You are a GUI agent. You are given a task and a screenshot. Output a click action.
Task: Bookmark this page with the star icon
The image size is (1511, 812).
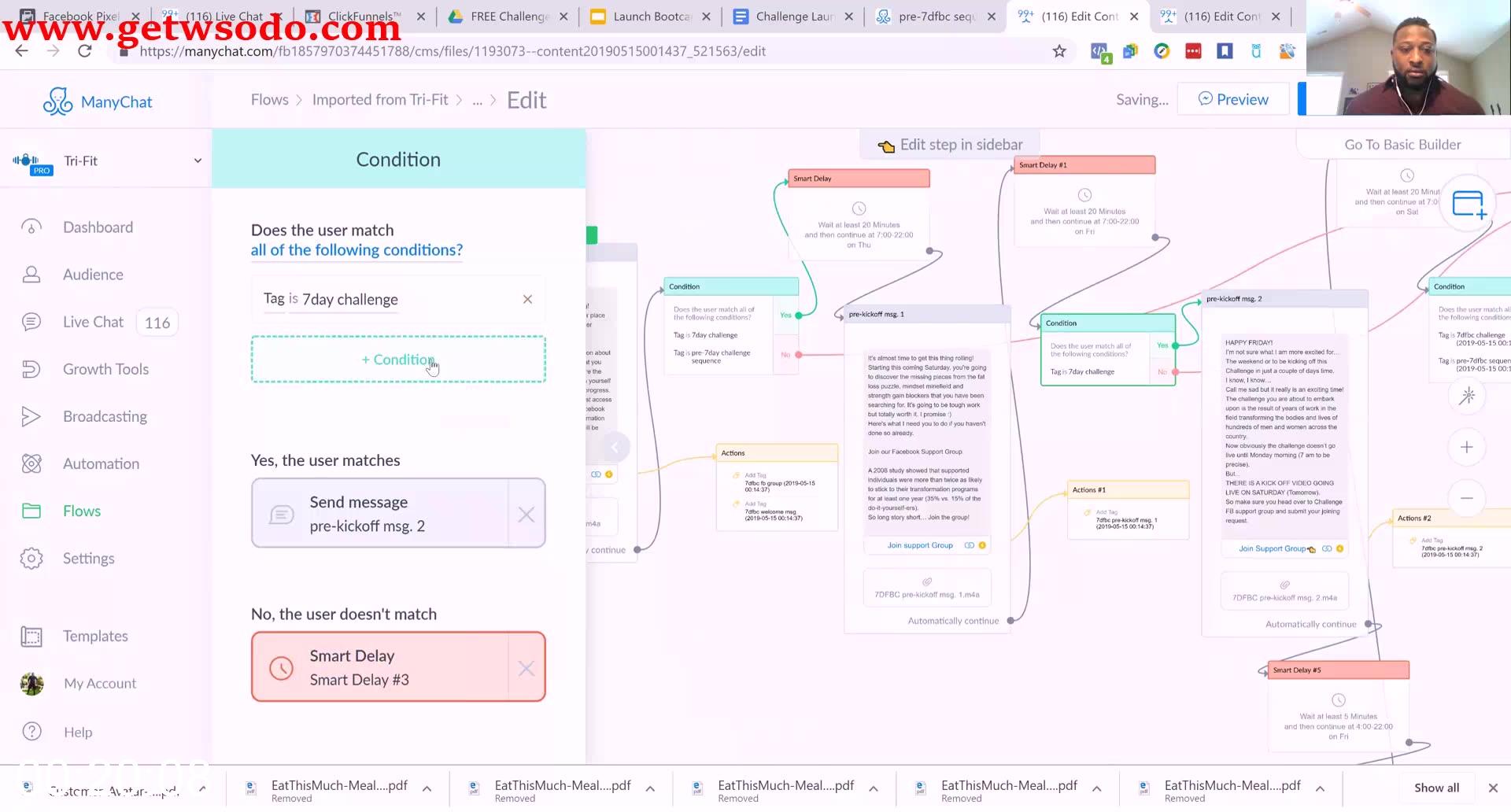coord(1059,51)
